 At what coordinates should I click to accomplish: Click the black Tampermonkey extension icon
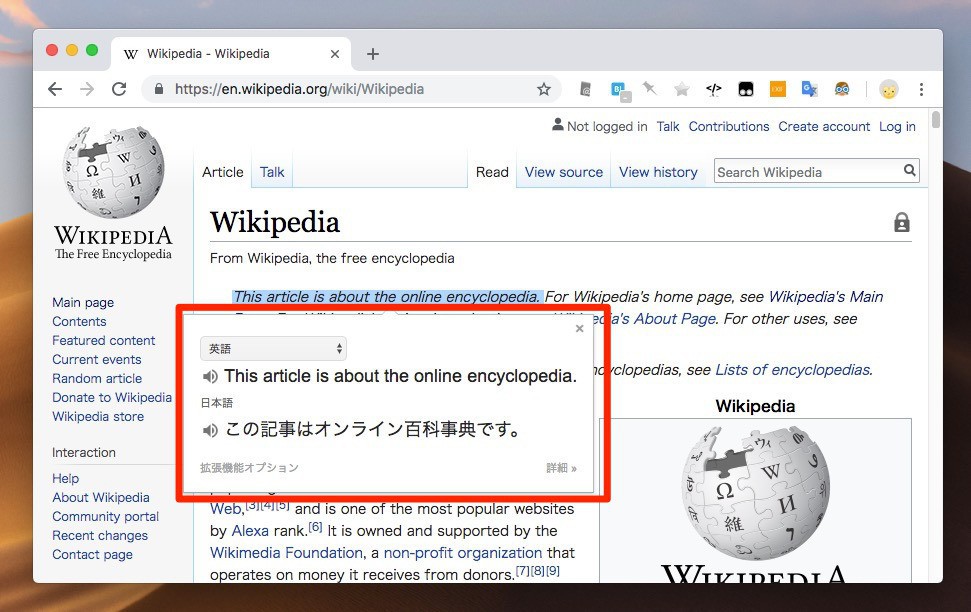click(x=746, y=89)
